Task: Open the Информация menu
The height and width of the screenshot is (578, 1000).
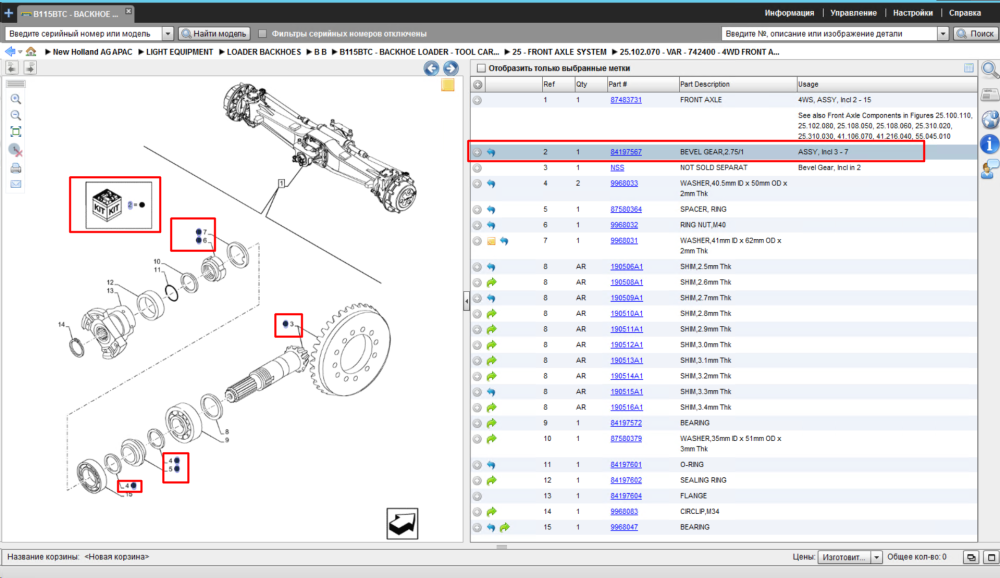Action: 789,13
